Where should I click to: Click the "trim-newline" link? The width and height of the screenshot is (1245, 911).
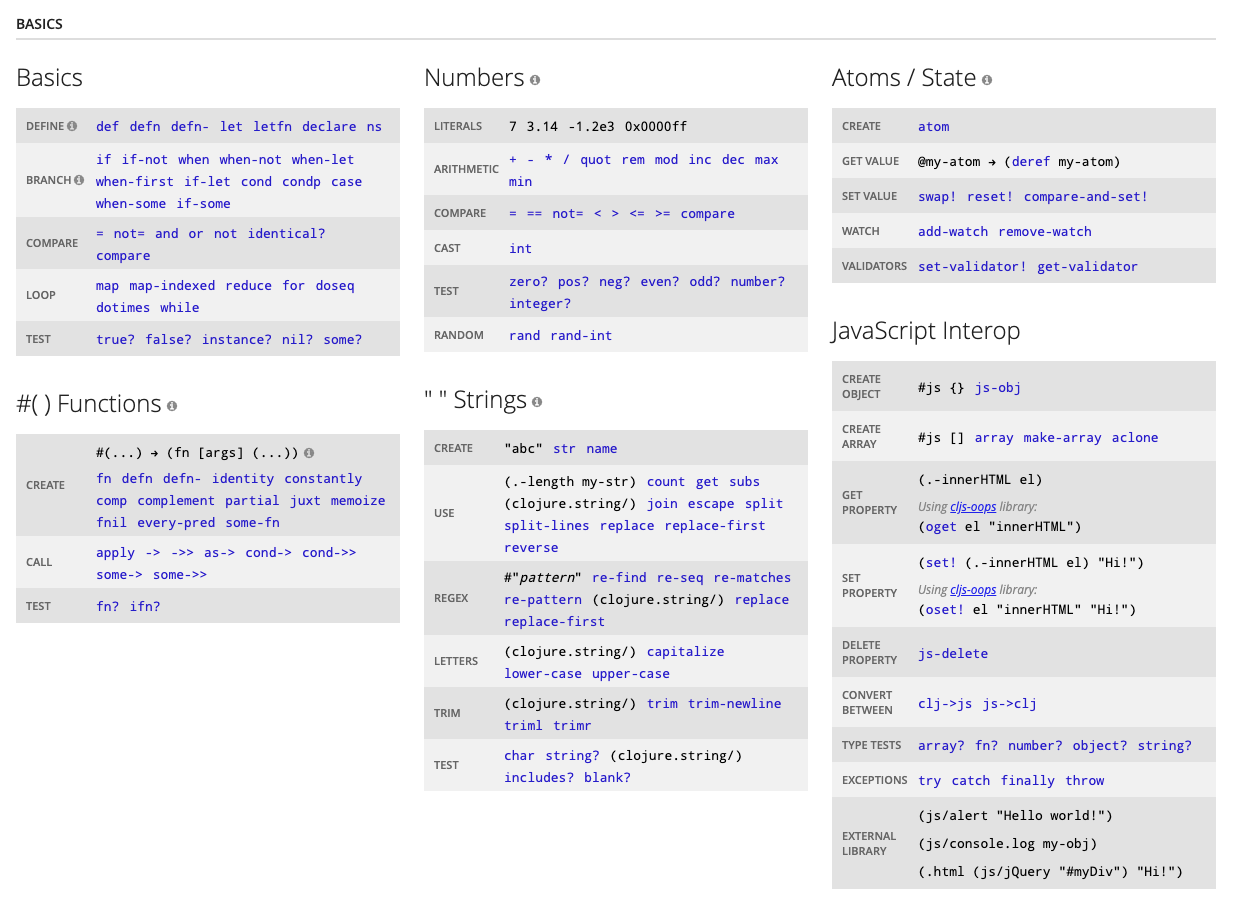coord(734,704)
